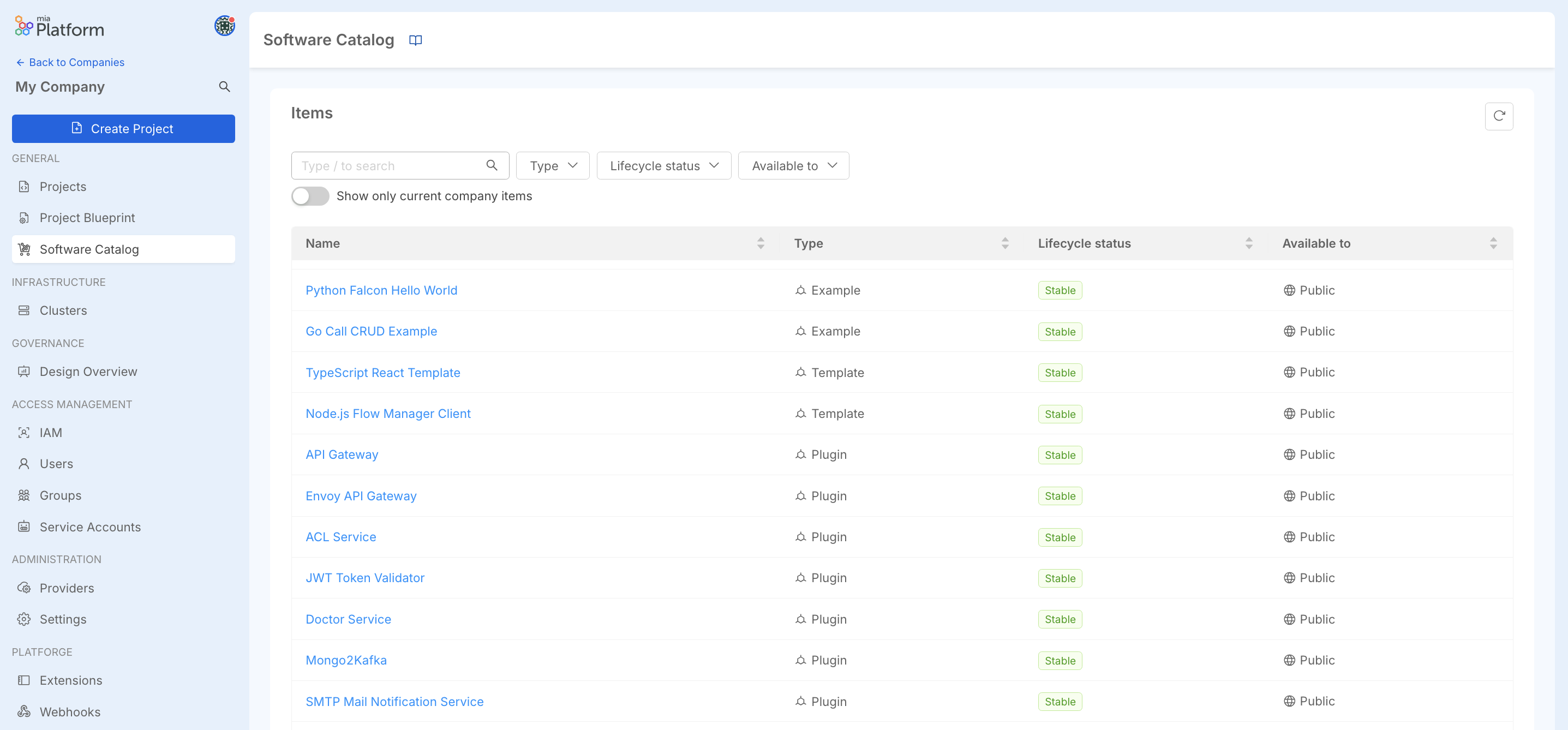The width and height of the screenshot is (1568, 730).
Task: Click the Clusters icon under Infrastructure
Action: [x=24, y=310]
